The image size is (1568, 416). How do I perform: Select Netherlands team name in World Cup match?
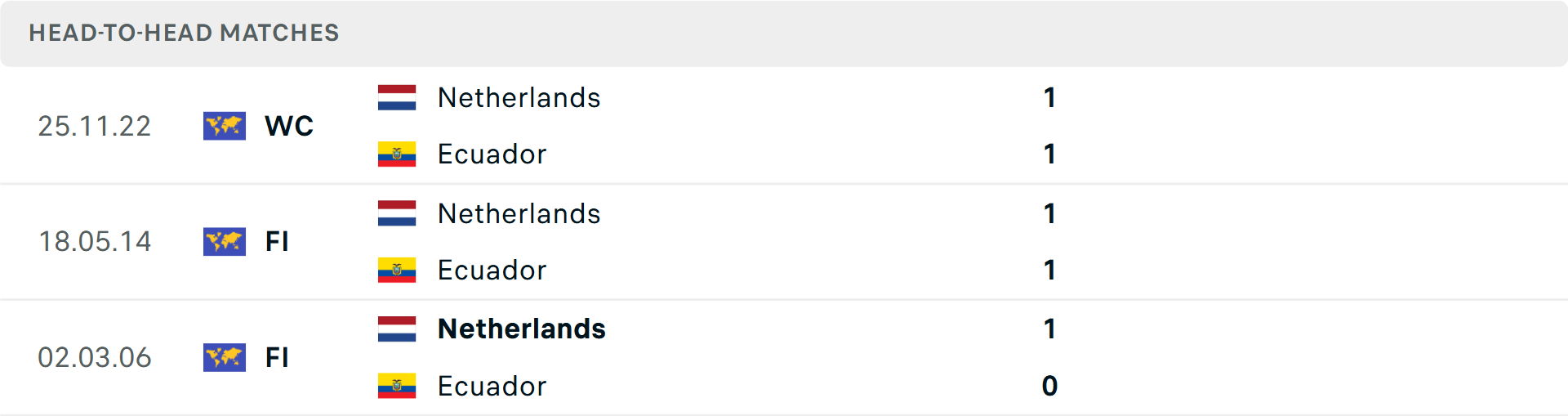(x=519, y=98)
